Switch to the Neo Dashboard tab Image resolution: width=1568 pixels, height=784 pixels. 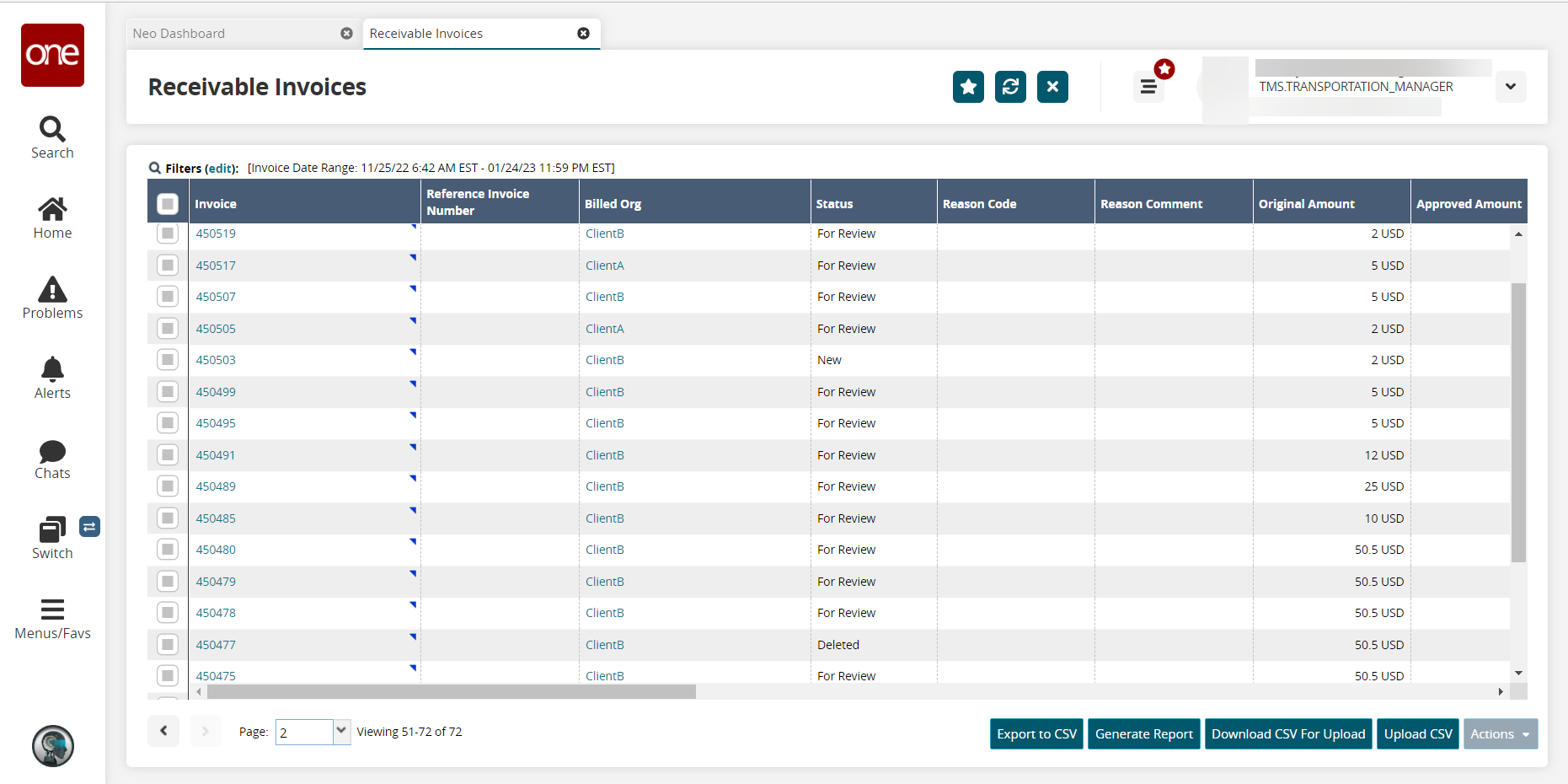(x=179, y=34)
